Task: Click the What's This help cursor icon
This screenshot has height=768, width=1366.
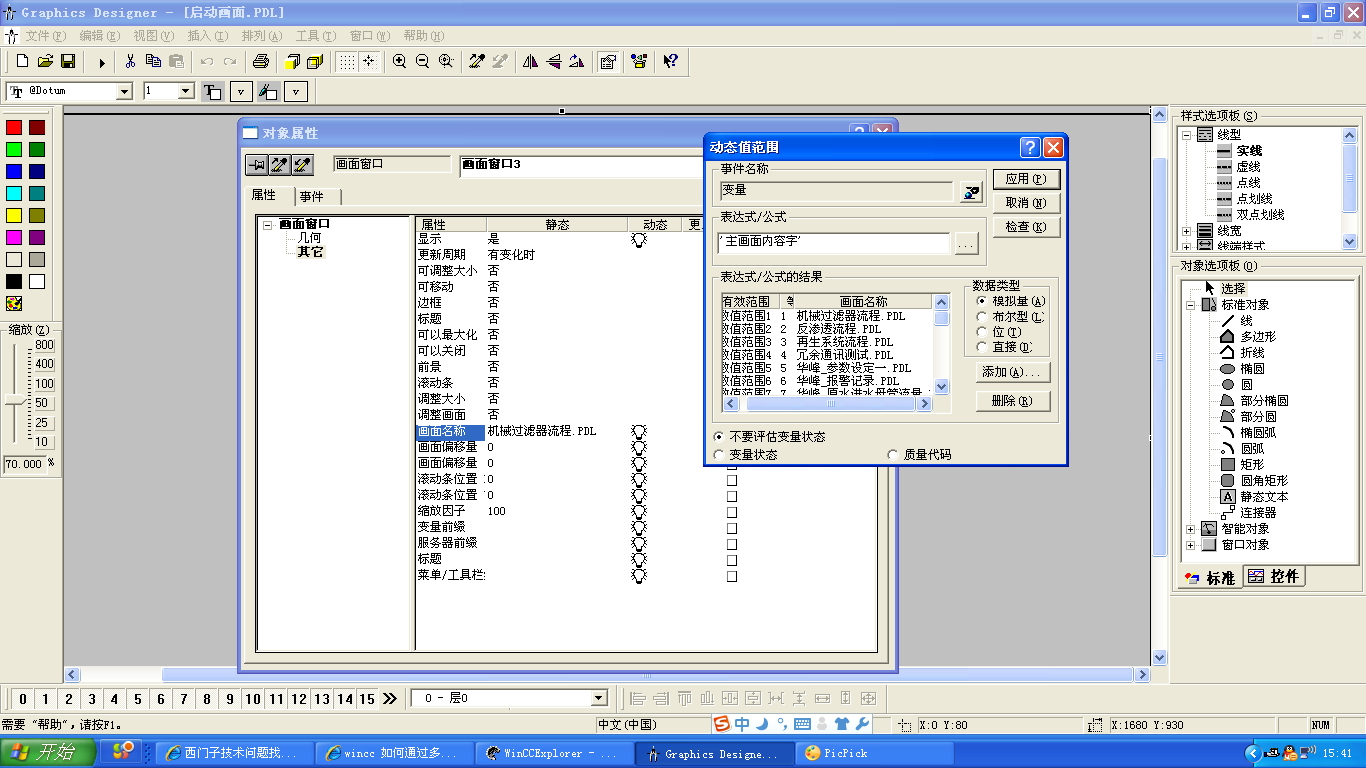Action: coord(671,61)
